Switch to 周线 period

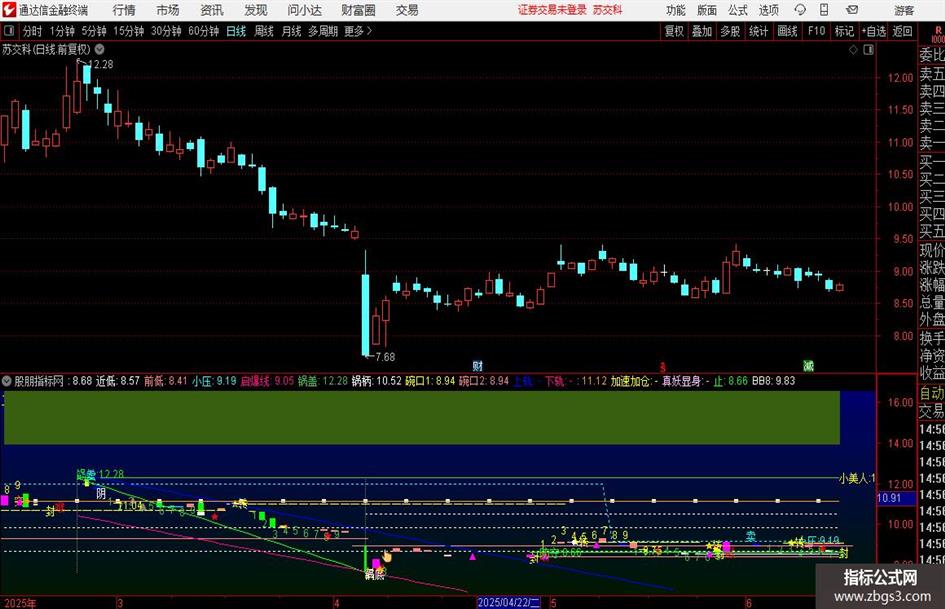pos(264,31)
